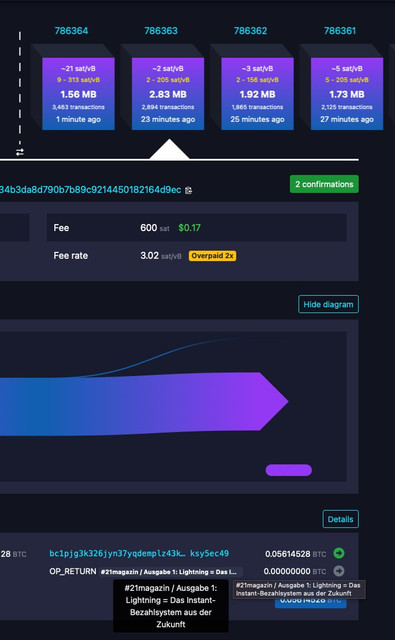Screen dimensions: 395x640
Task: Copy transaction ID with the clipboard icon
Action: (188, 190)
